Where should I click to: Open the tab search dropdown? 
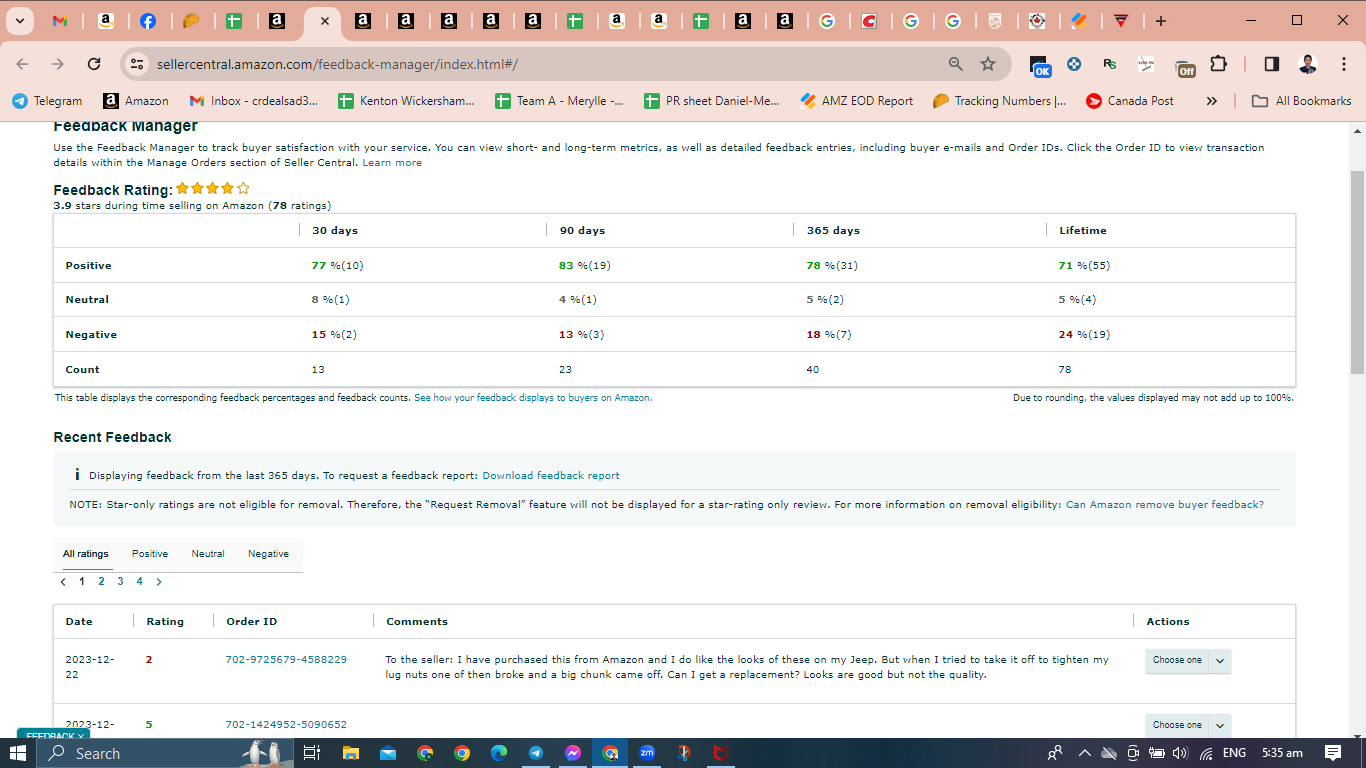(19, 21)
